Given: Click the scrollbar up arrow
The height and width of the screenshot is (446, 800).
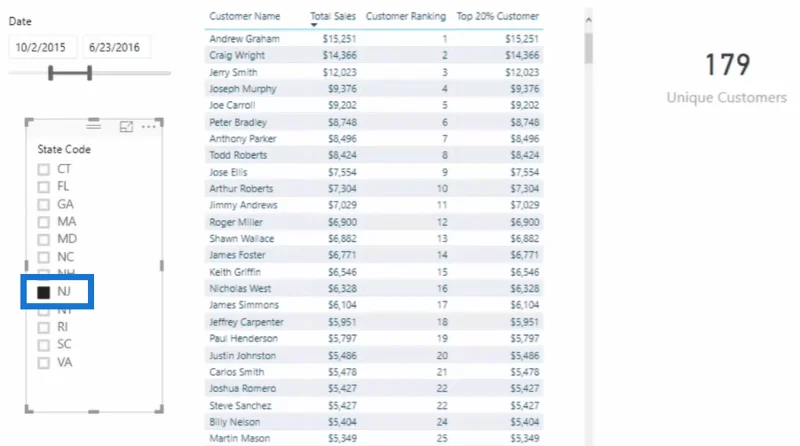Looking at the screenshot, I should pos(588,20).
